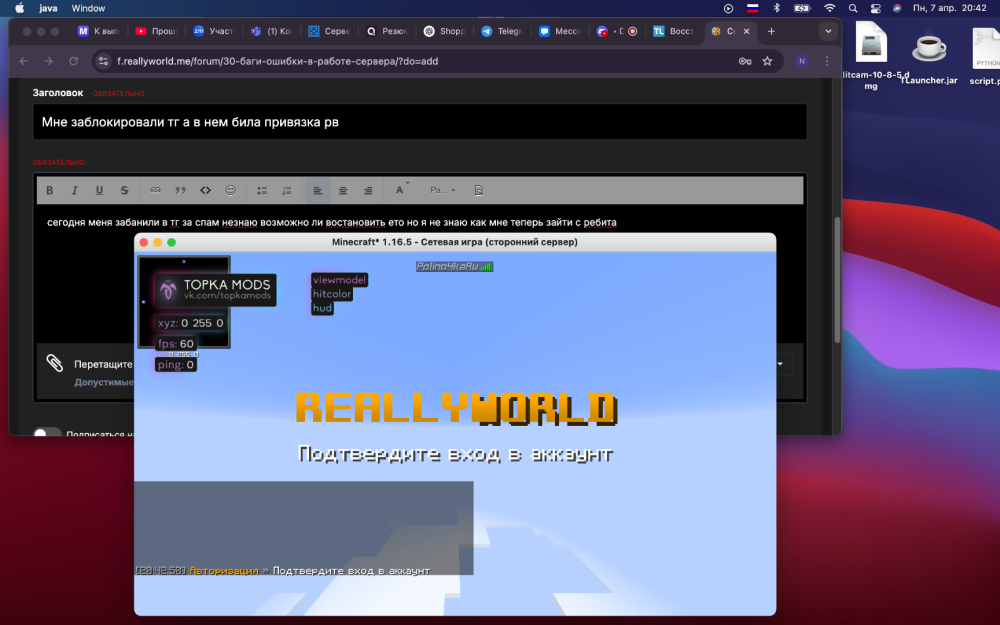Image resolution: width=1000 pixels, height=625 pixels.
Task: Preview the post with the magnifier-page icon
Action: click(479, 190)
